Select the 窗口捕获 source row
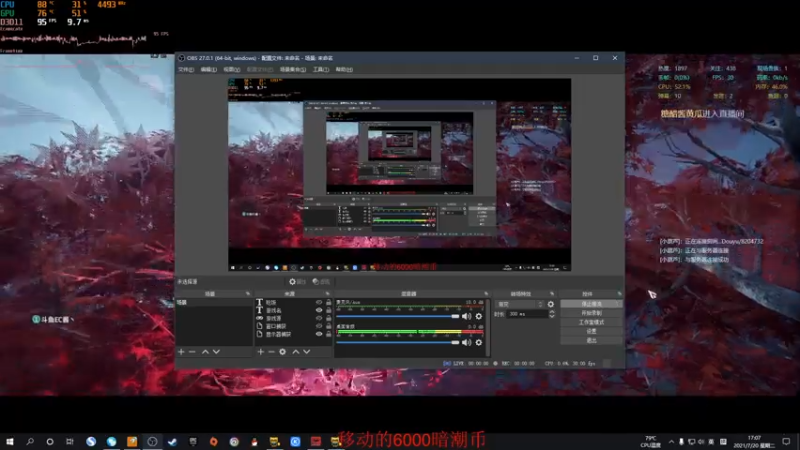 293,326
